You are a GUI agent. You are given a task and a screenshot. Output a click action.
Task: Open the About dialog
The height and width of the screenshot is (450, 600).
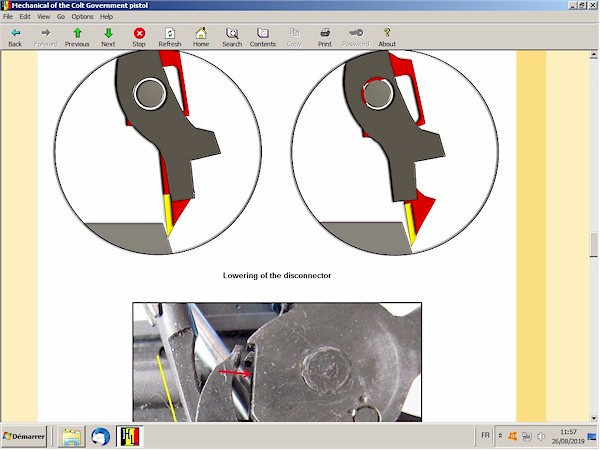387,37
